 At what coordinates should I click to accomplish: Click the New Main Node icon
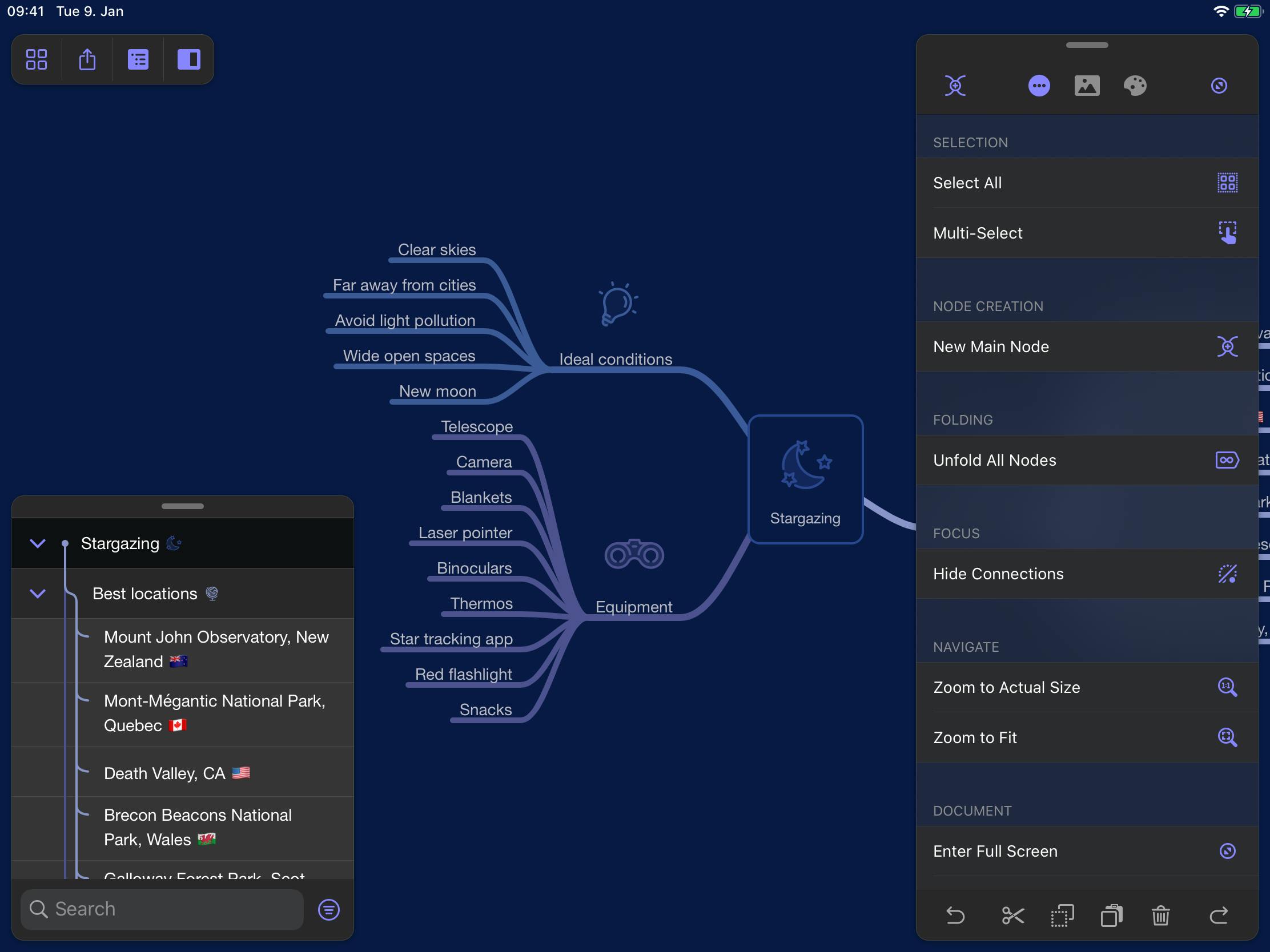[x=1227, y=346]
